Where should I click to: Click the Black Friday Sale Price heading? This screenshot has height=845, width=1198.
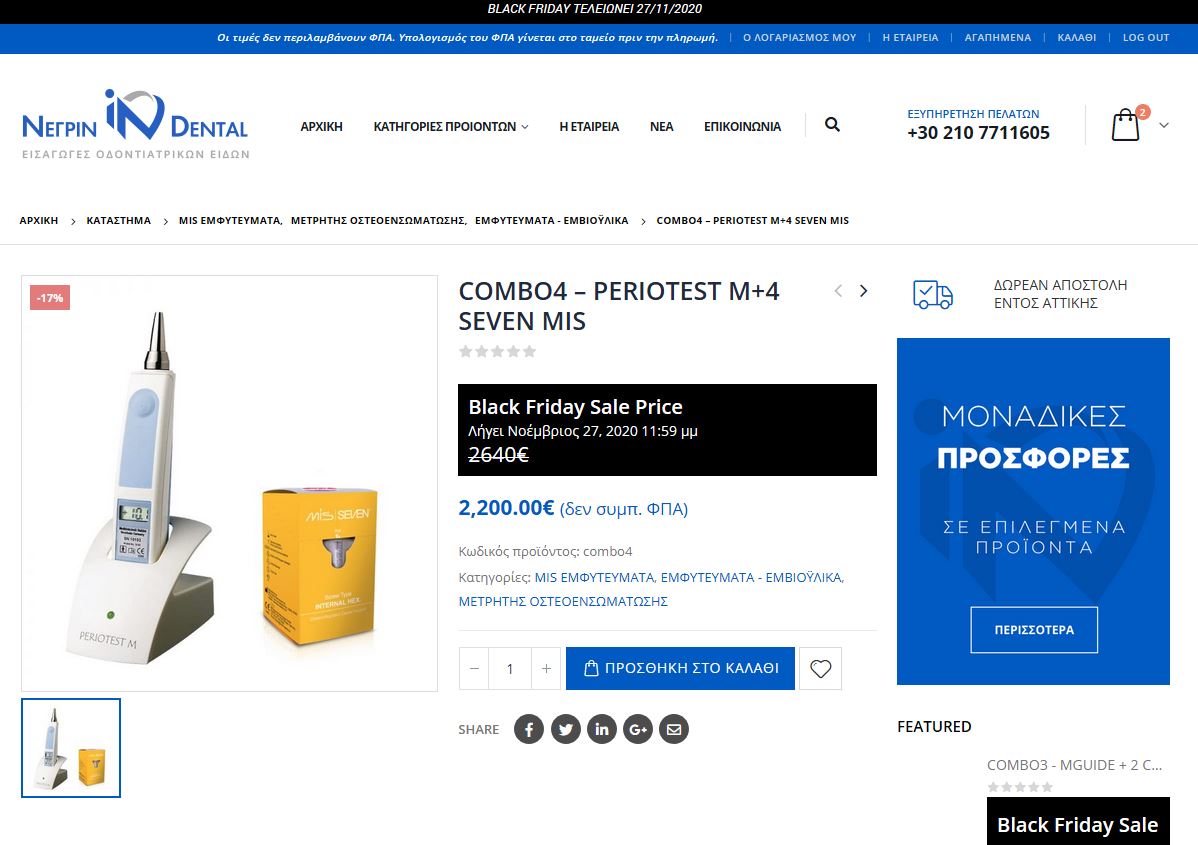point(575,407)
